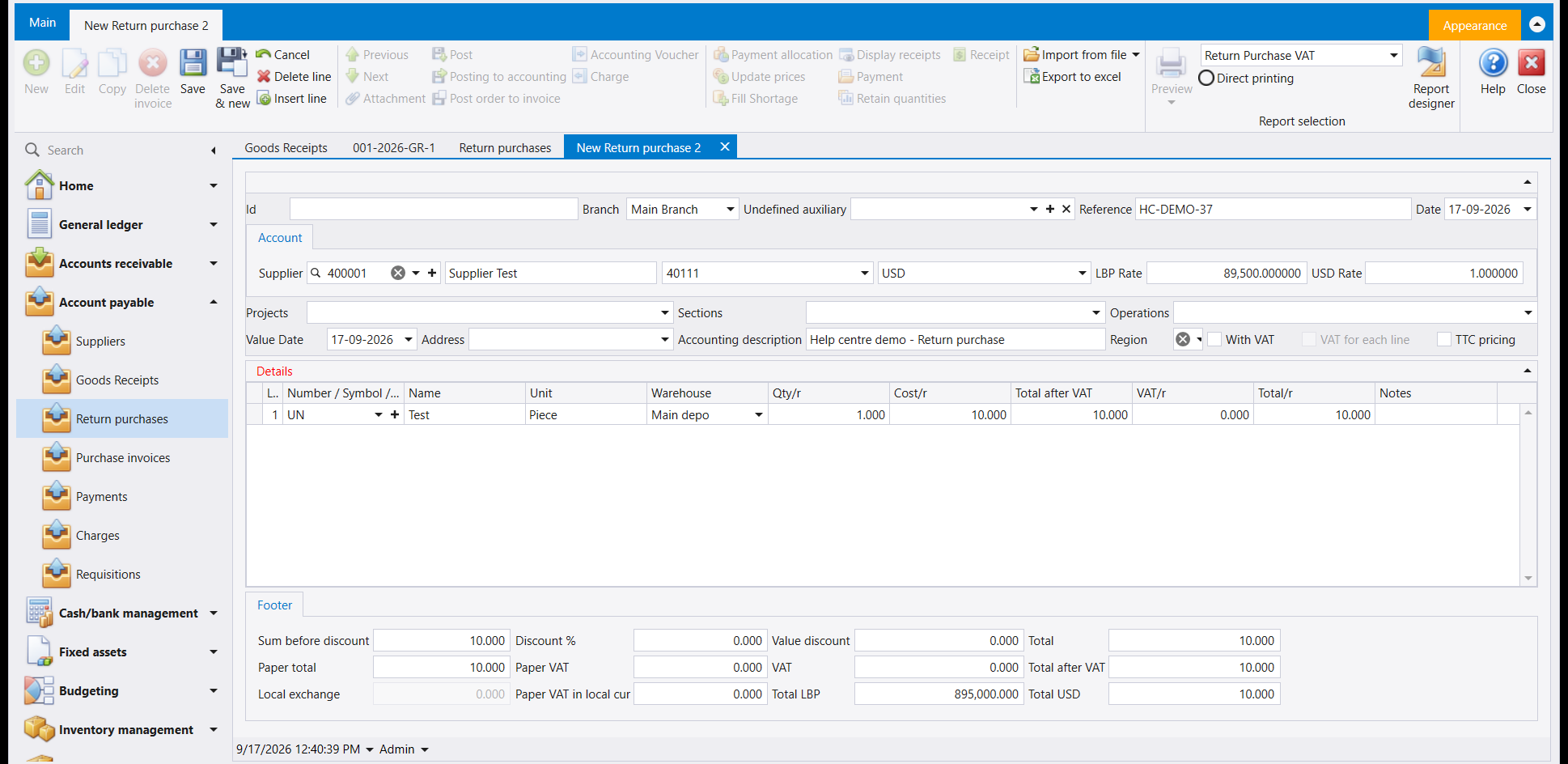Select the Account tab
The height and width of the screenshot is (764, 1568).
coord(280,238)
